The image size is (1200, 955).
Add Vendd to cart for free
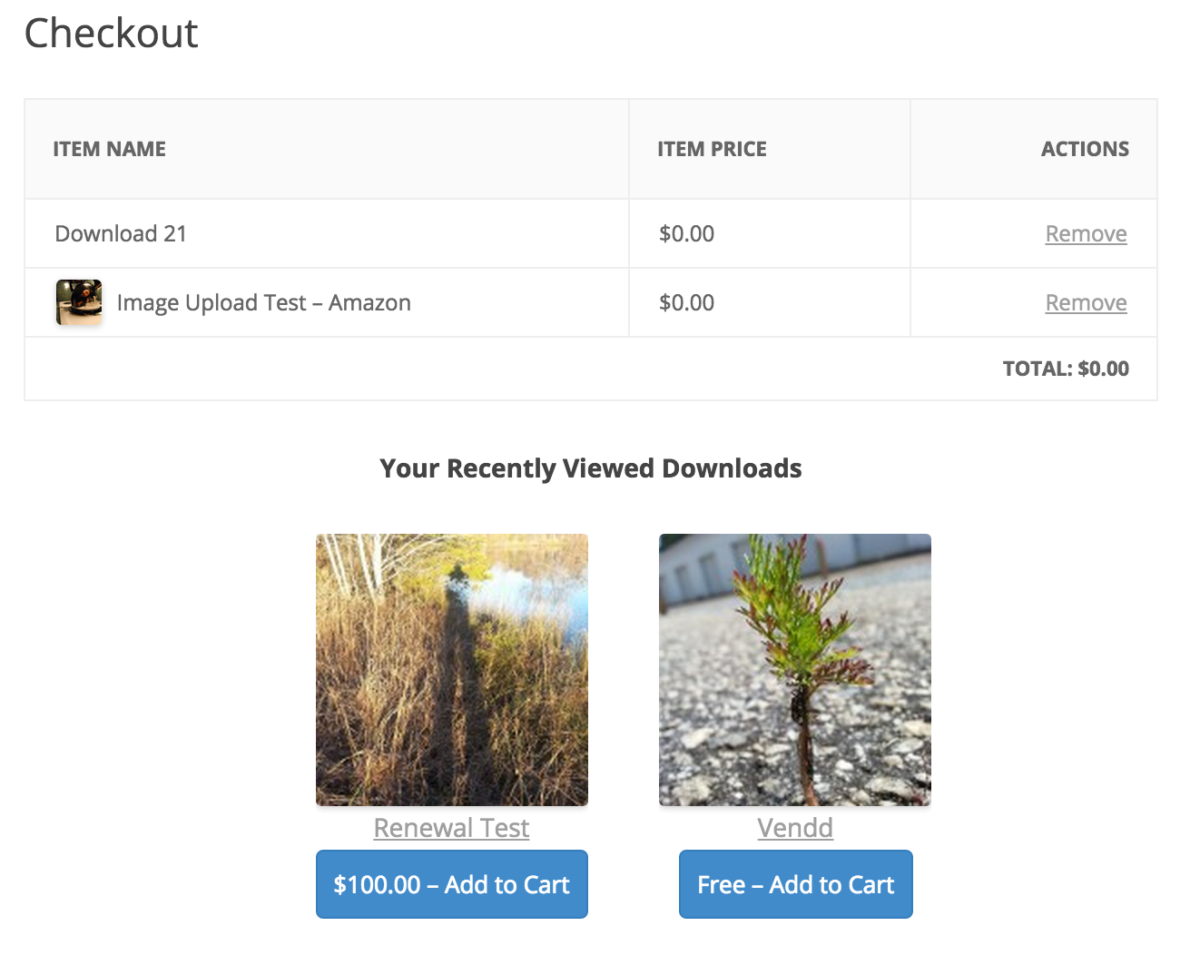click(x=795, y=884)
